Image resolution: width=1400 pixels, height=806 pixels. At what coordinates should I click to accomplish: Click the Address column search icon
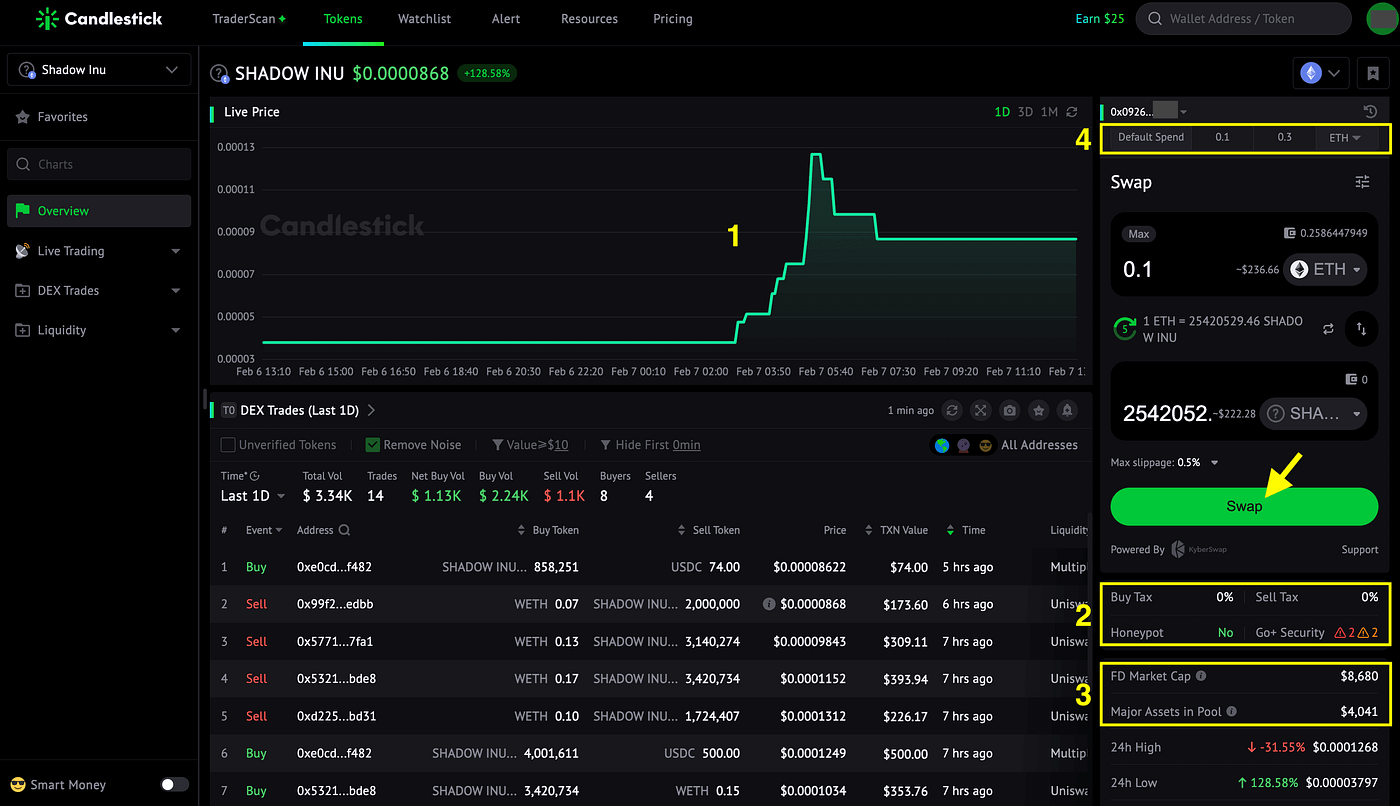[x=344, y=530]
